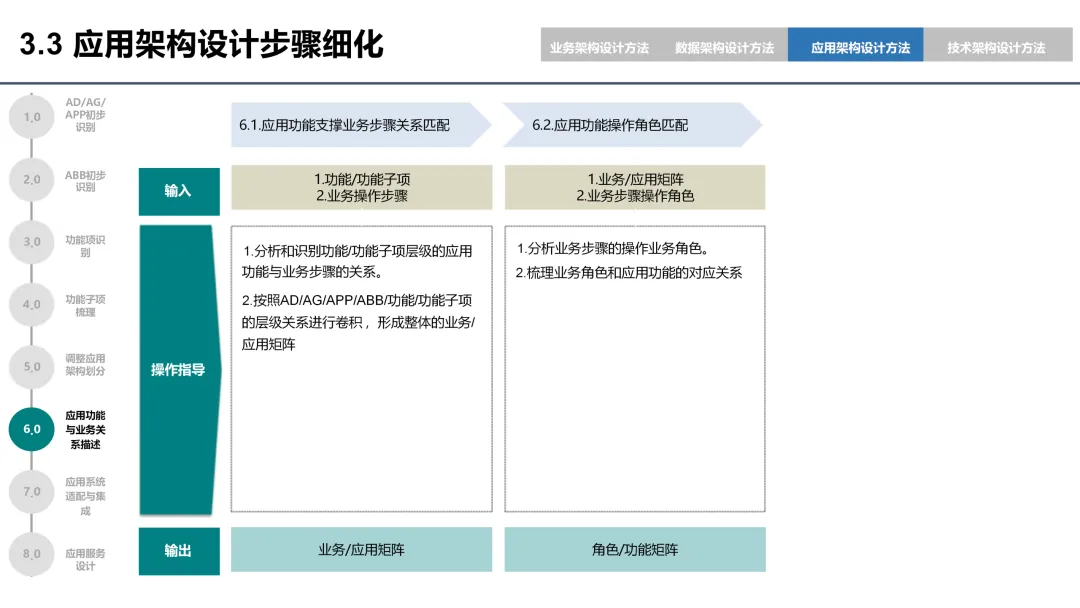
Task: Click the 功能子项梳理 step label
Action: (x=85, y=306)
